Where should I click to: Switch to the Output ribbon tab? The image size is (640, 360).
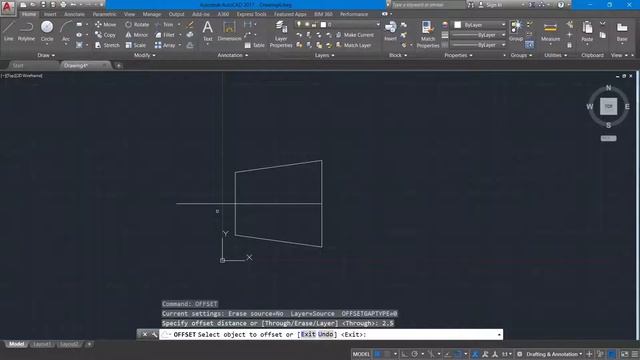[x=176, y=14]
